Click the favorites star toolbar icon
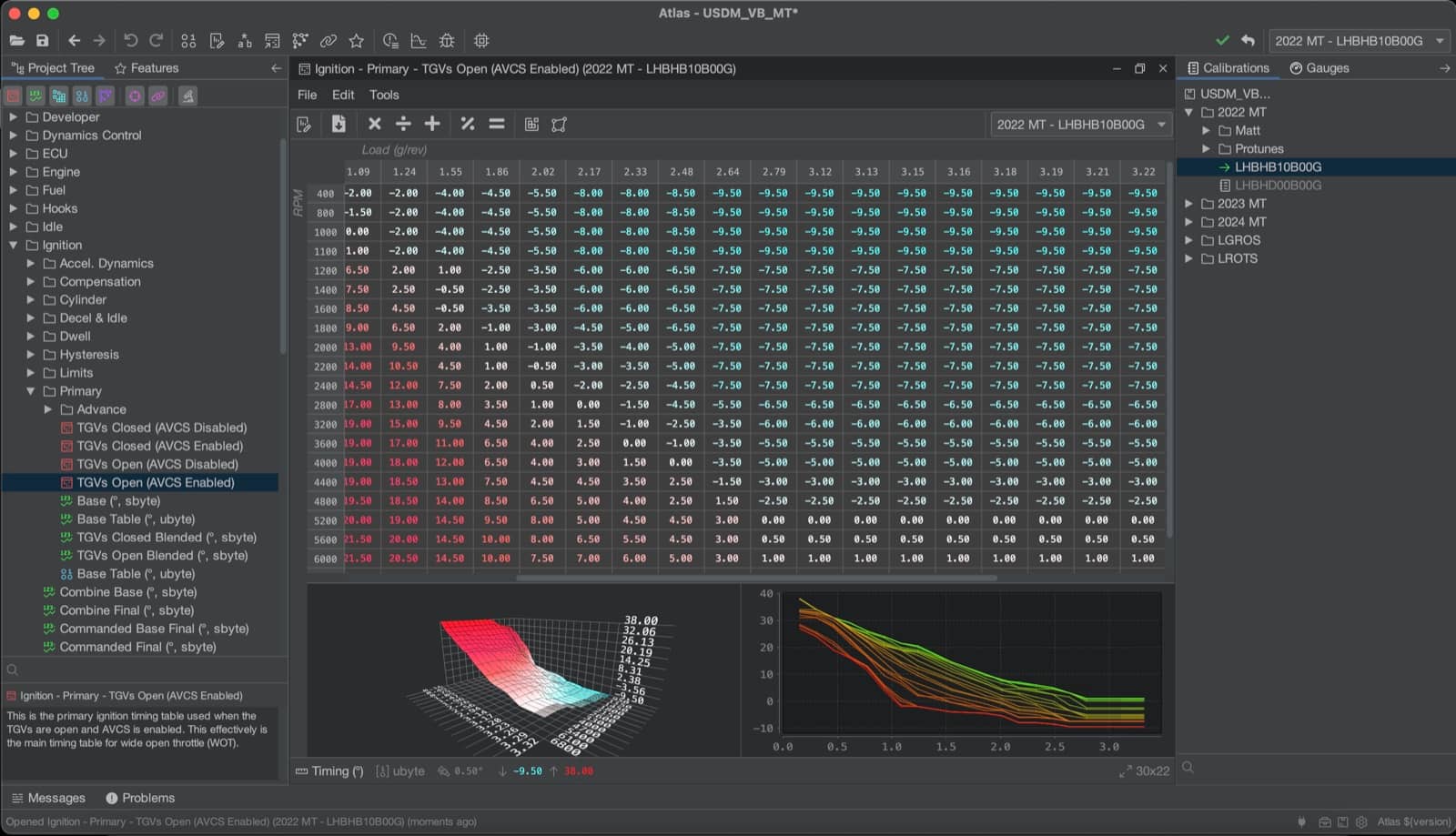 (x=357, y=41)
